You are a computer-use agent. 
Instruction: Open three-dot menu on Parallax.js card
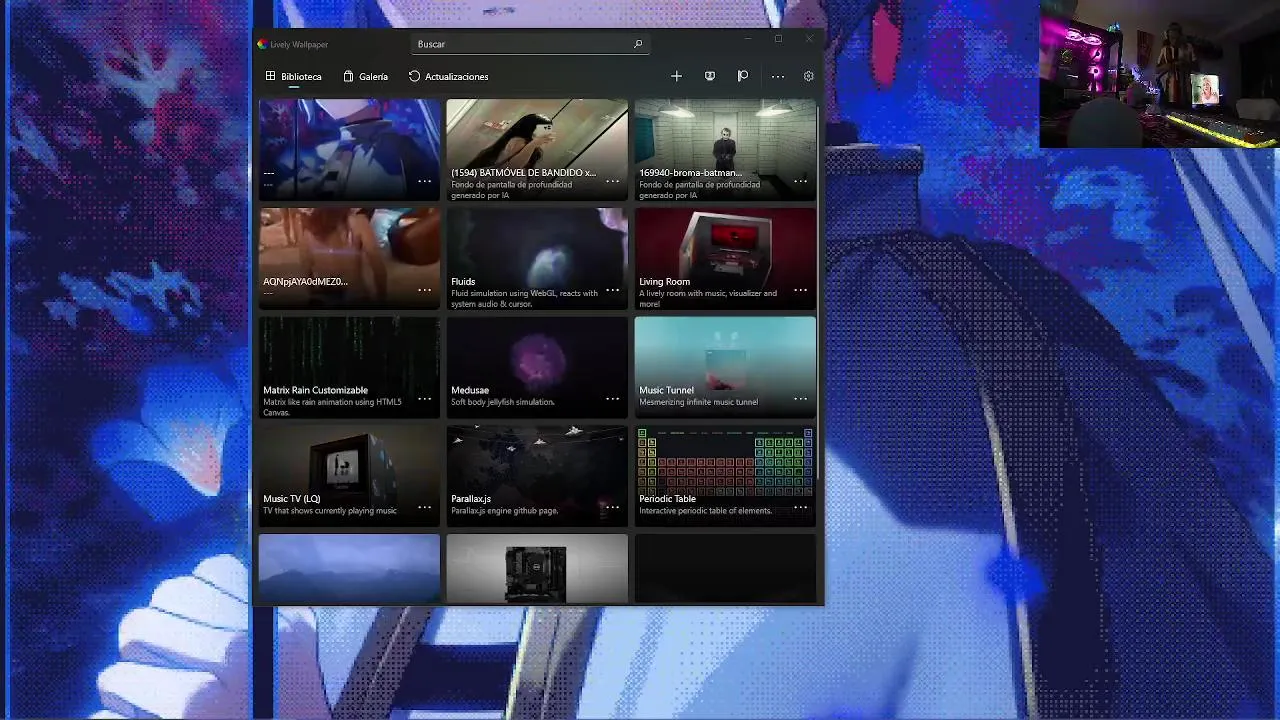[613, 507]
